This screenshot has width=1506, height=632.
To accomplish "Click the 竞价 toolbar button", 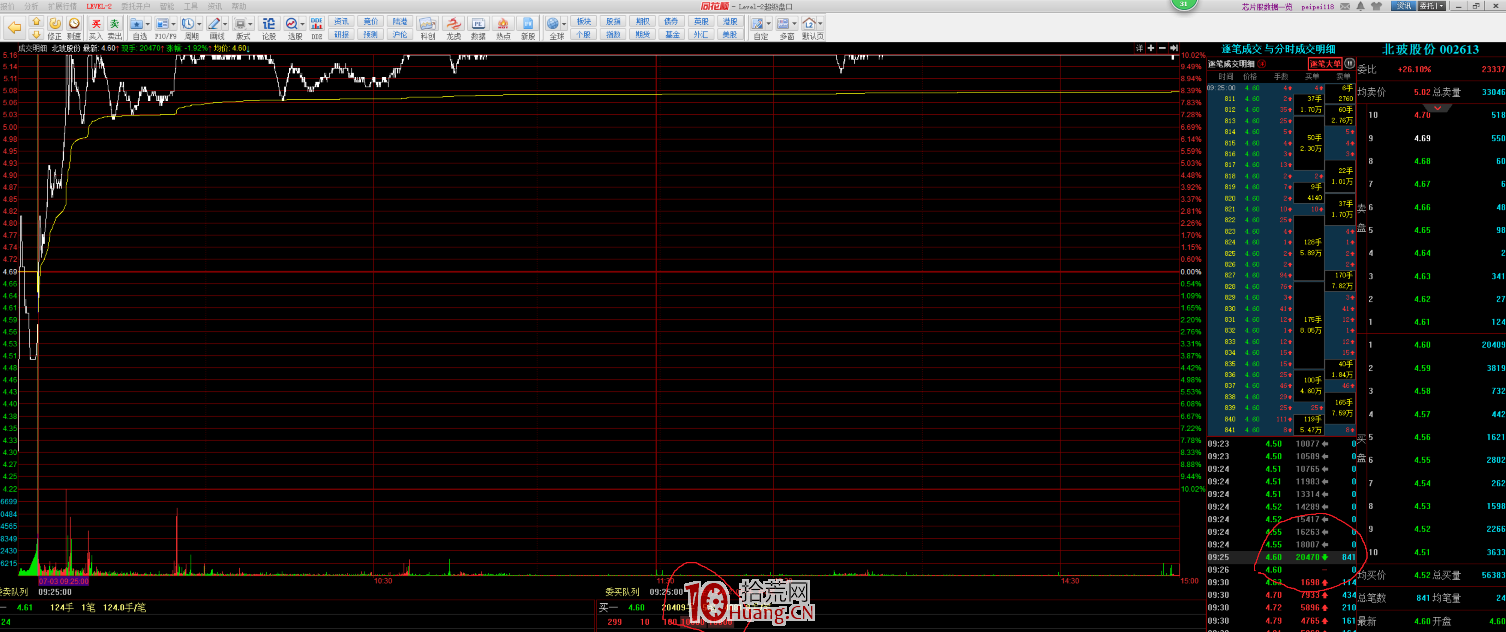I will [x=371, y=21].
